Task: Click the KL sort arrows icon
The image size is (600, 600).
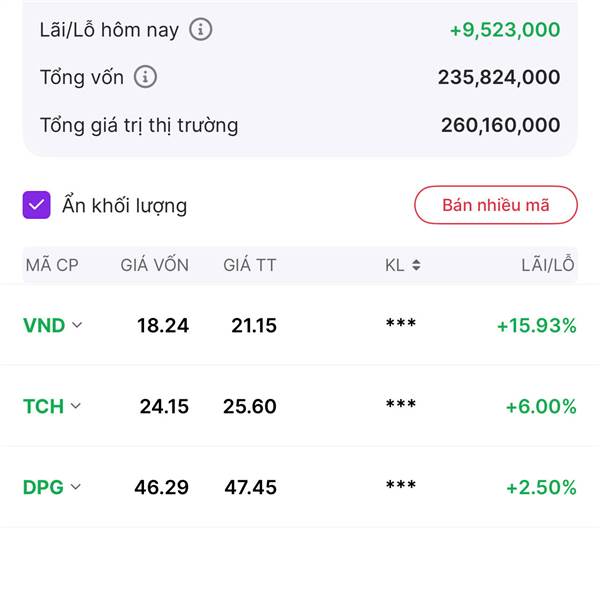Action: [x=416, y=265]
